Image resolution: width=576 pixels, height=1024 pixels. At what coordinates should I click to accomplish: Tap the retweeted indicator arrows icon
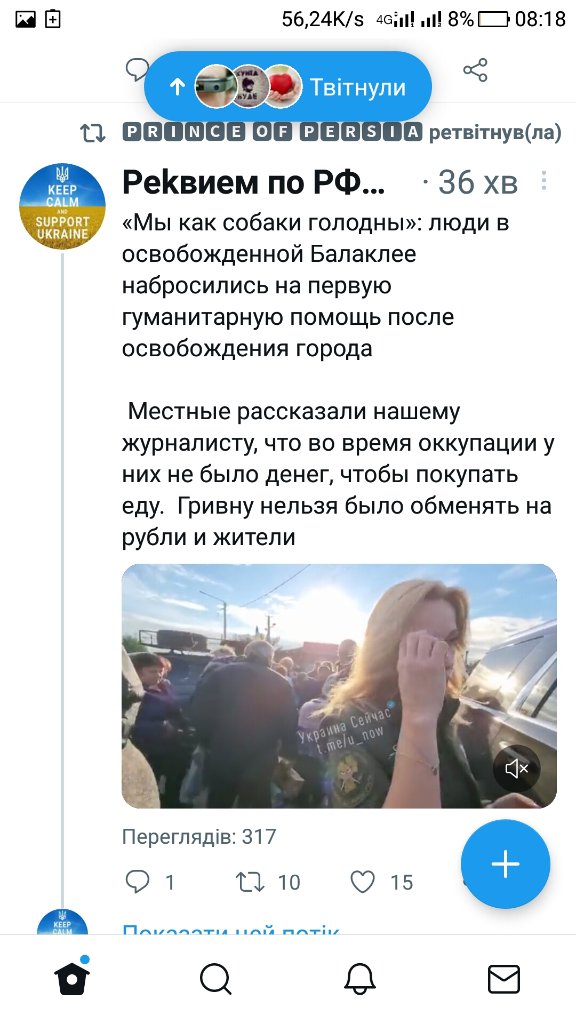coord(92,133)
